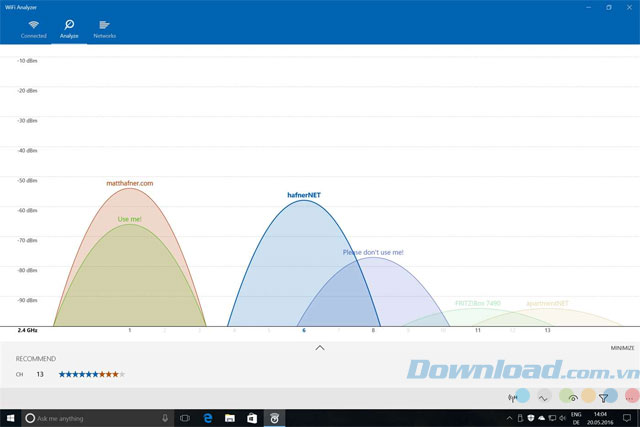
Task: Click the RECOMMEND heading
Action: point(36,358)
